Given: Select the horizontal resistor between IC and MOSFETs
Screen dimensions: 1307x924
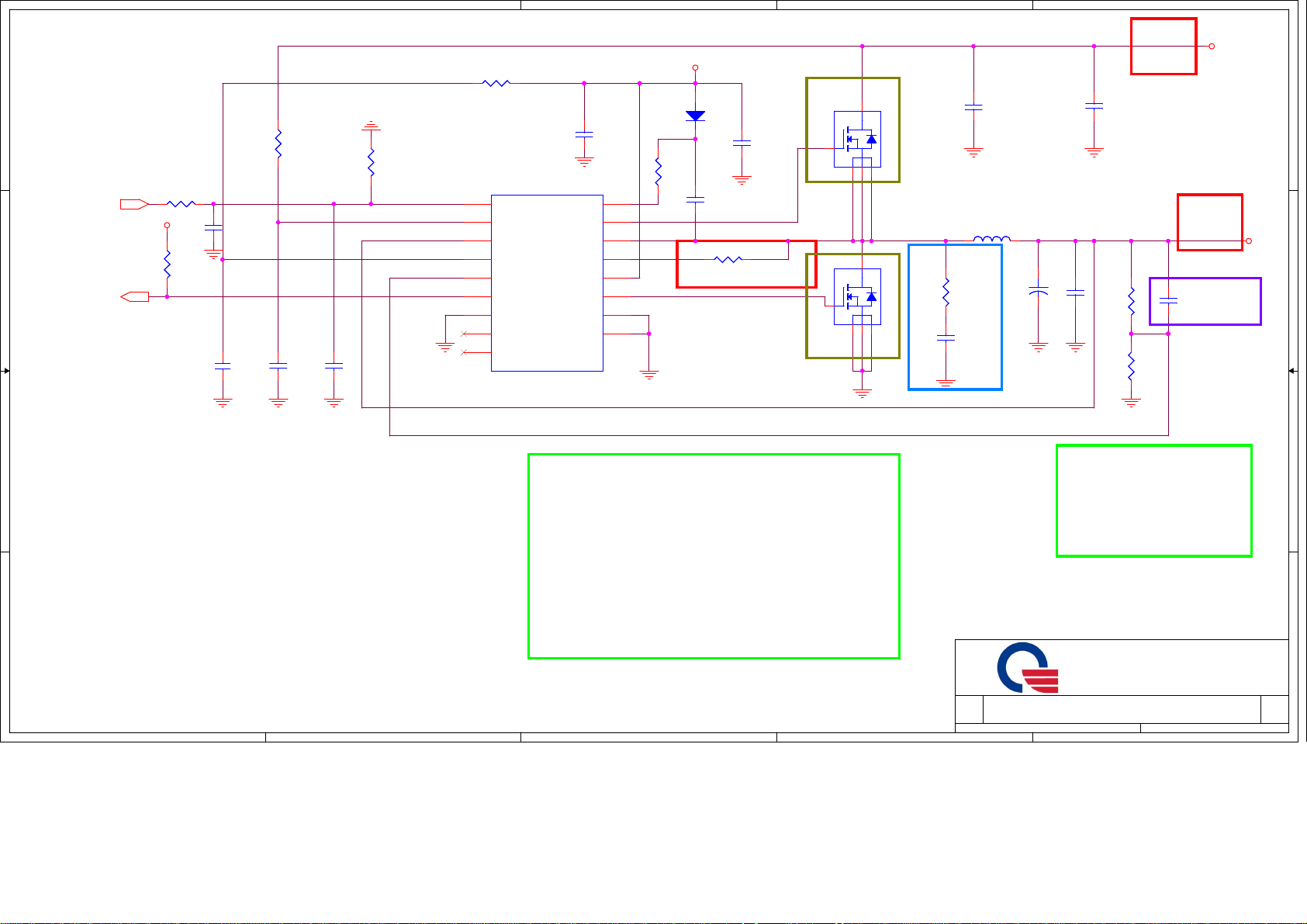Looking at the screenshot, I should tap(728, 259).
